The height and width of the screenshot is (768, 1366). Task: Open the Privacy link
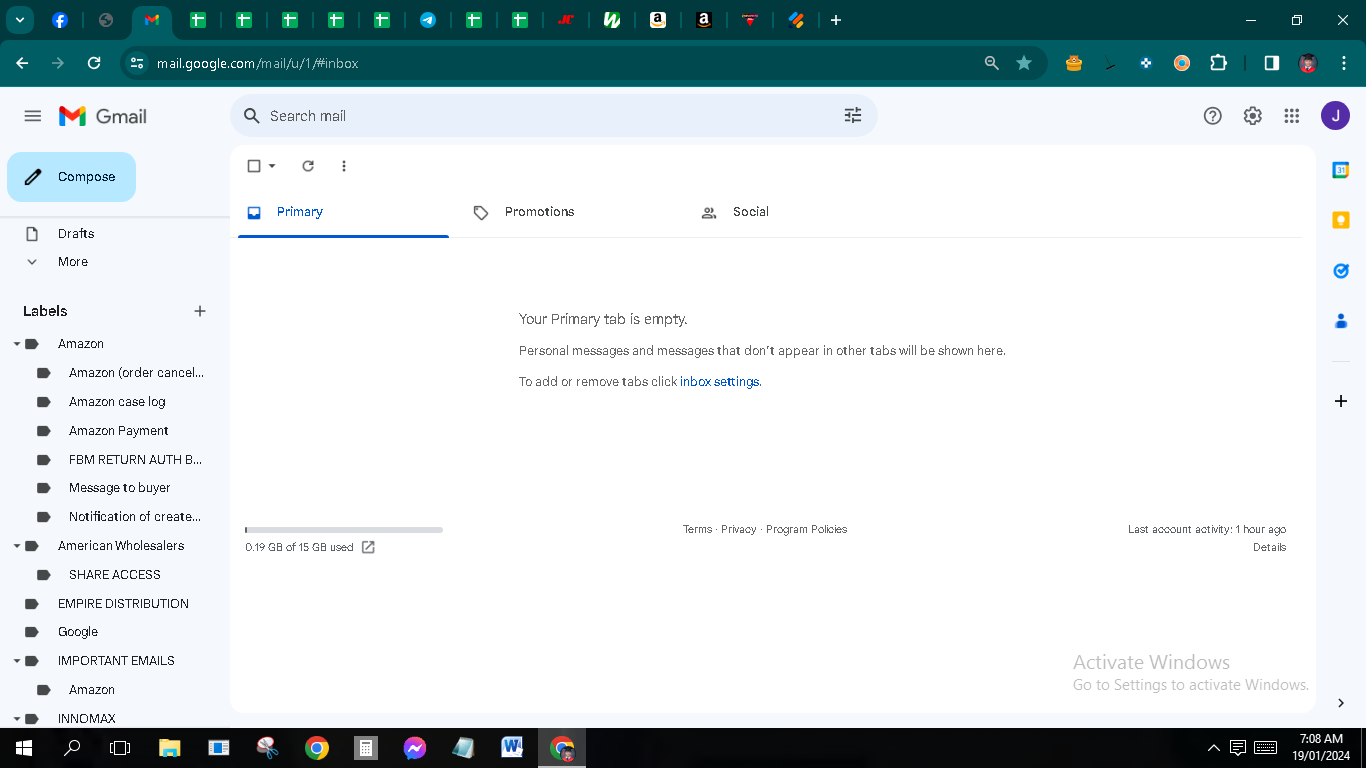[x=739, y=529]
